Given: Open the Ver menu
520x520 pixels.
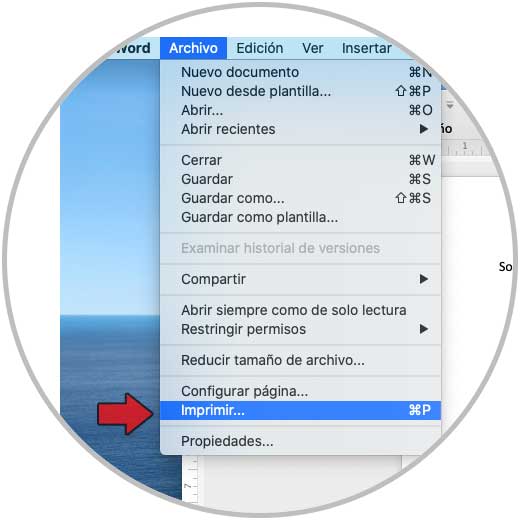Looking at the screenshot, I should click(313, 48).
